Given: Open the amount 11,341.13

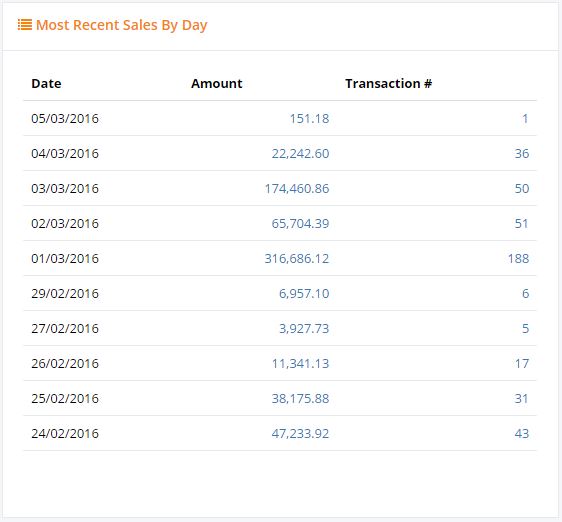Looking at the screenshot, I should 300,364.
